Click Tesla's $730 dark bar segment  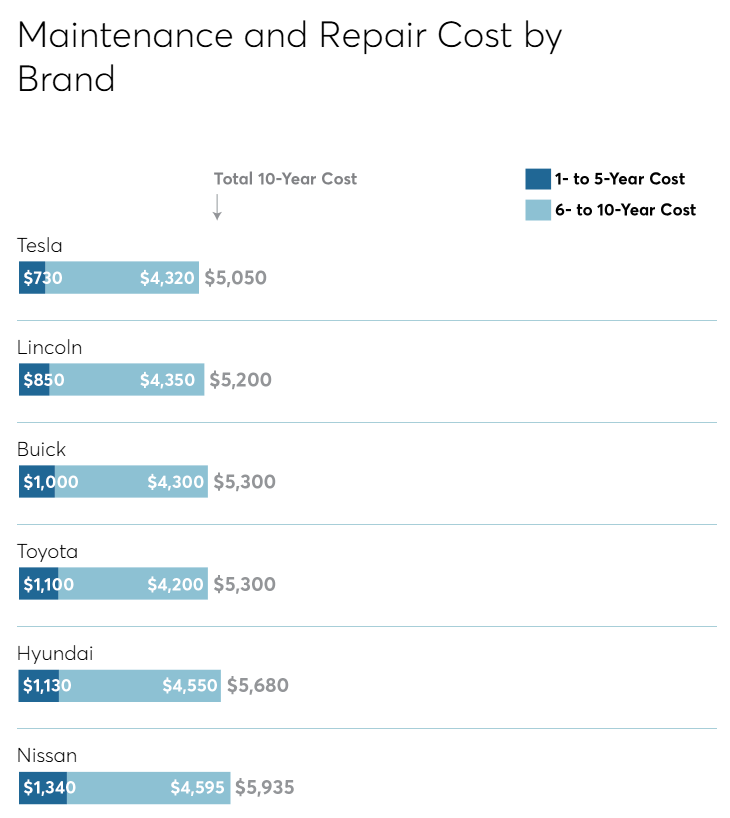click(32, 278)
